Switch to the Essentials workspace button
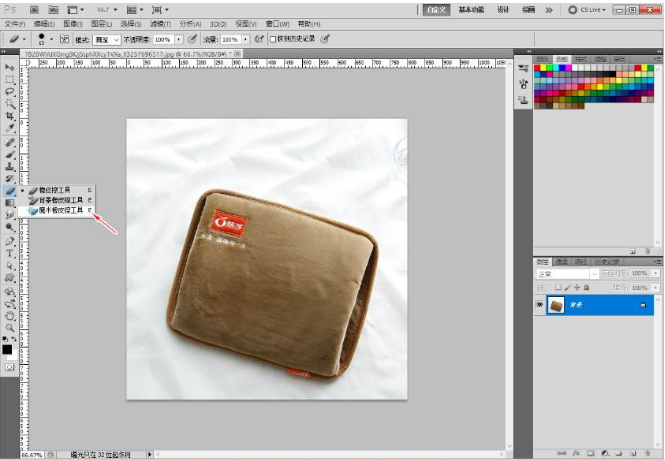 coord(471,9)
